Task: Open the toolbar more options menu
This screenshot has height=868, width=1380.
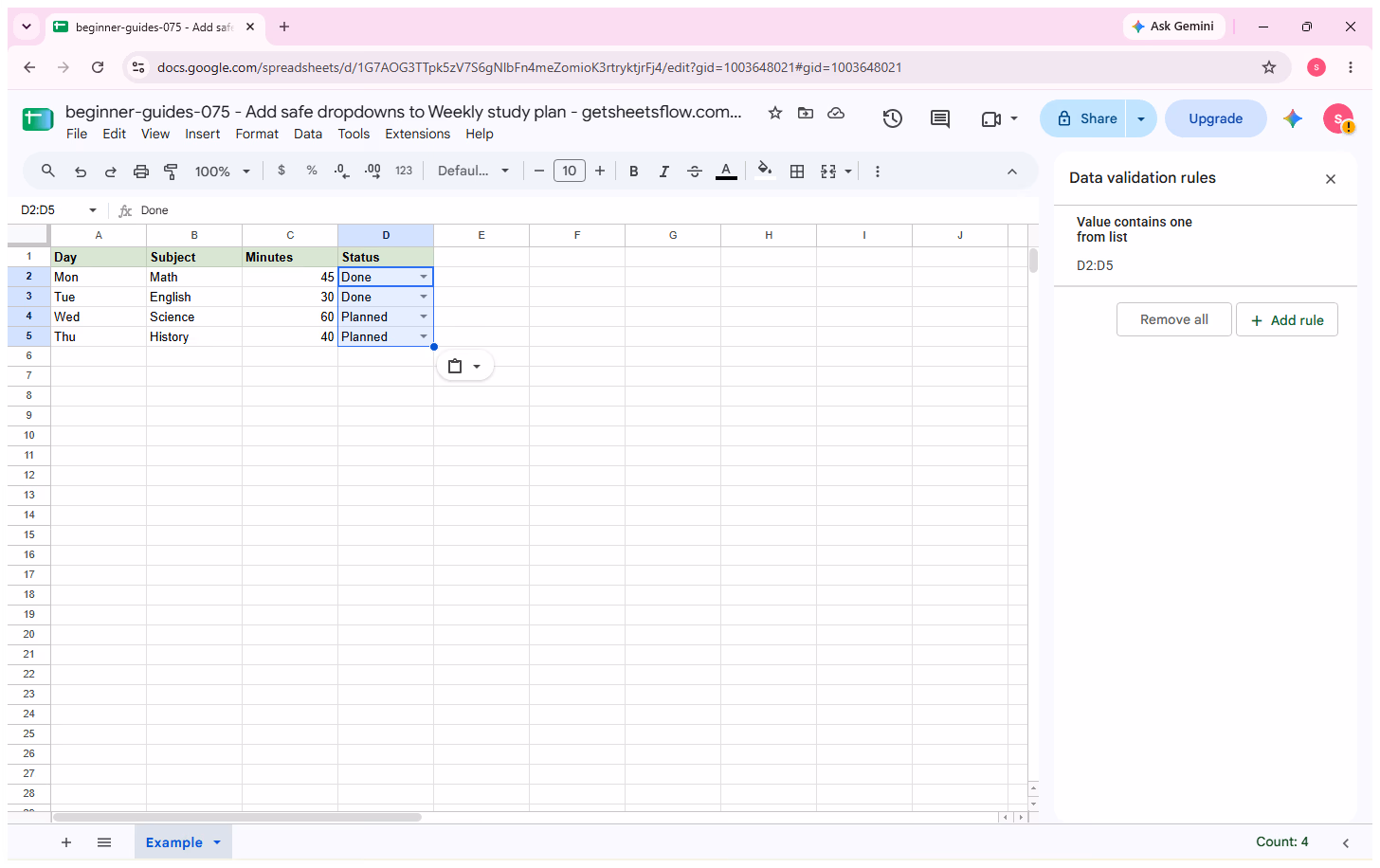Action: [x=878, y=172]
